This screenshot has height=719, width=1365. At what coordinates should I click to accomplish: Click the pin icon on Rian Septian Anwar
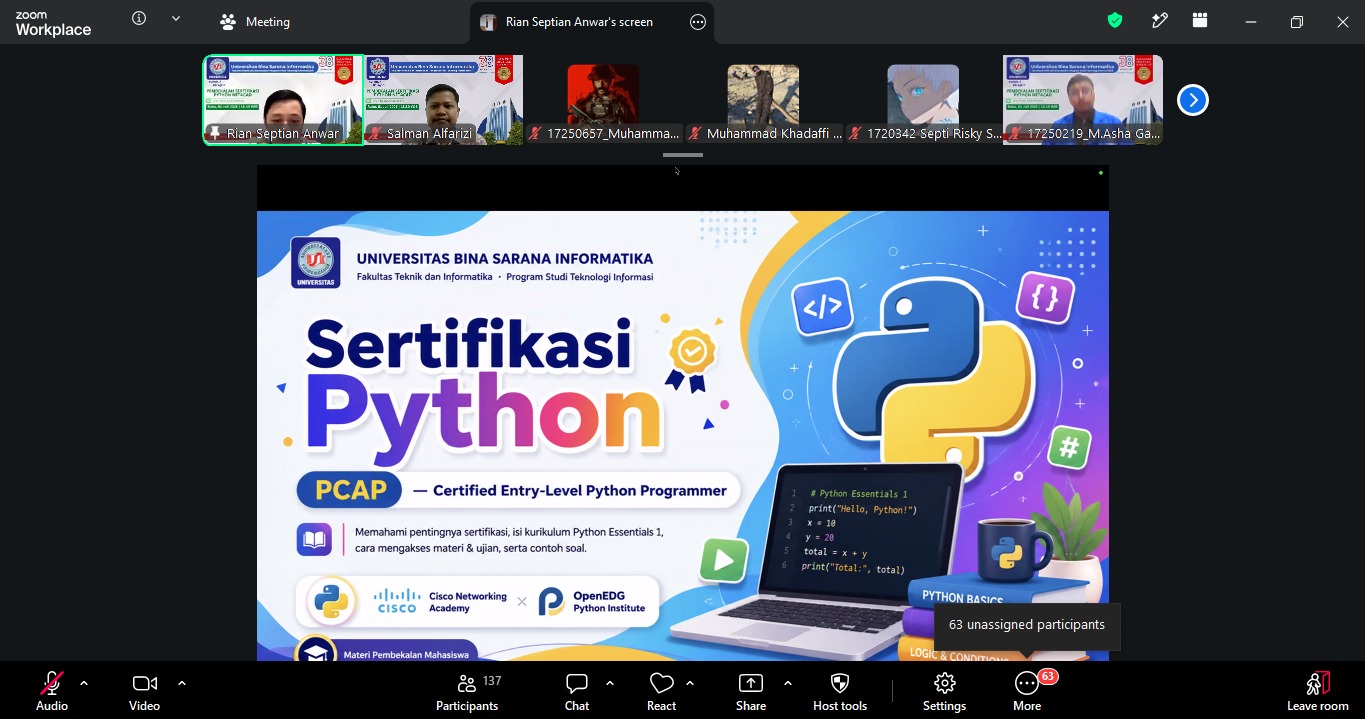tap(214, 134)
